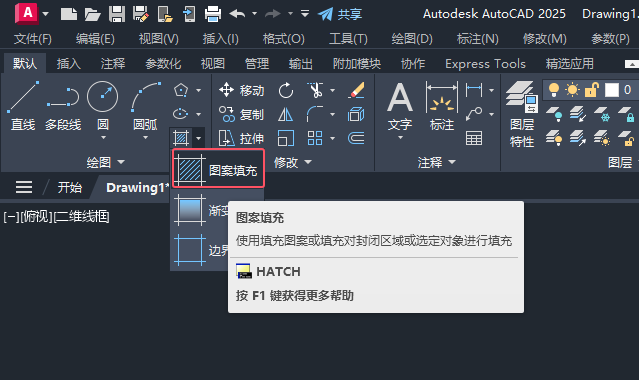Image resolution: width=639 pixels, height=380 pixels.
Task: Open the File (文件) menu
Action: [33, 39]
